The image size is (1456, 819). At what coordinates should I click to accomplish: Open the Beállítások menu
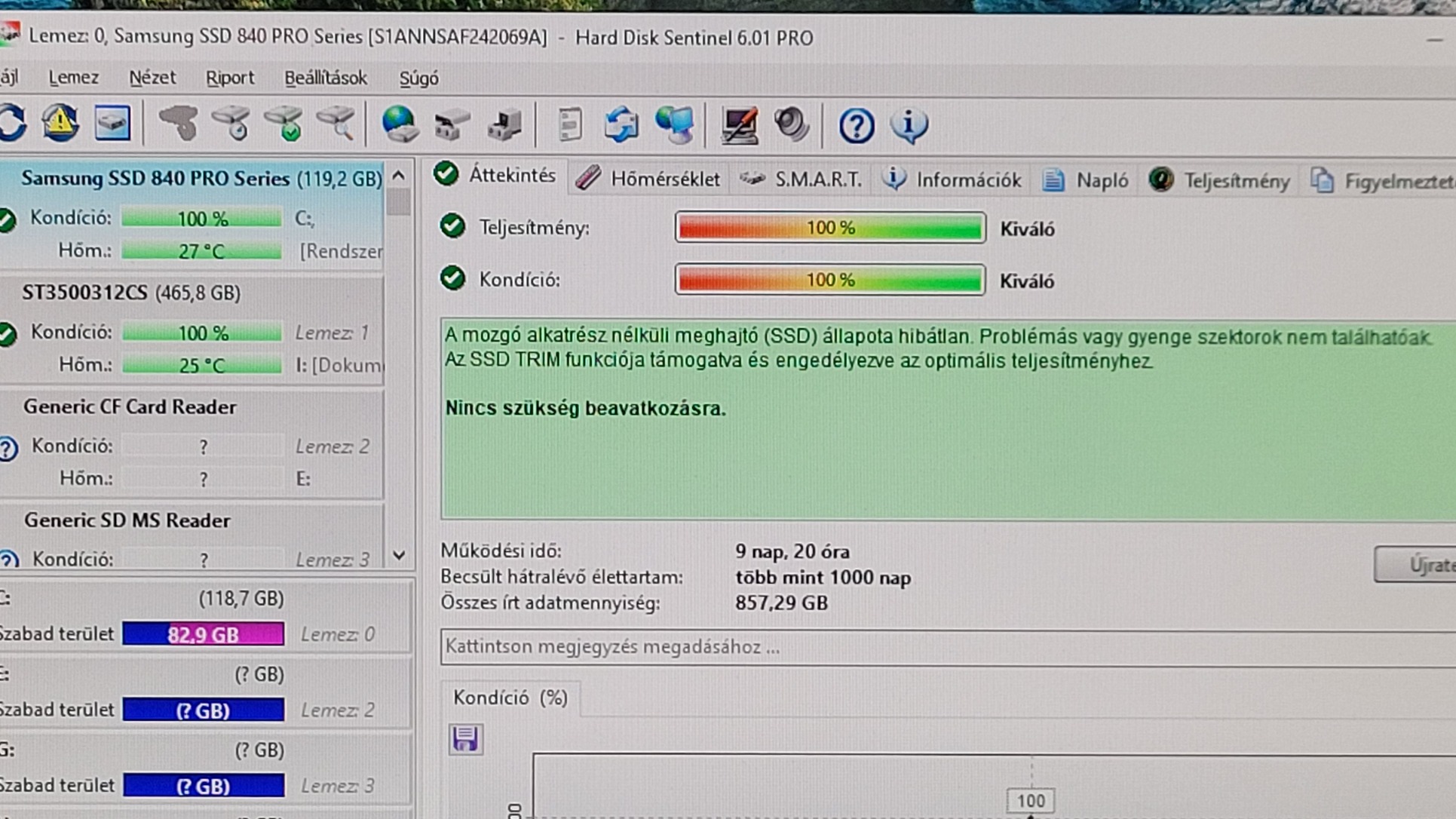point(325,78)
